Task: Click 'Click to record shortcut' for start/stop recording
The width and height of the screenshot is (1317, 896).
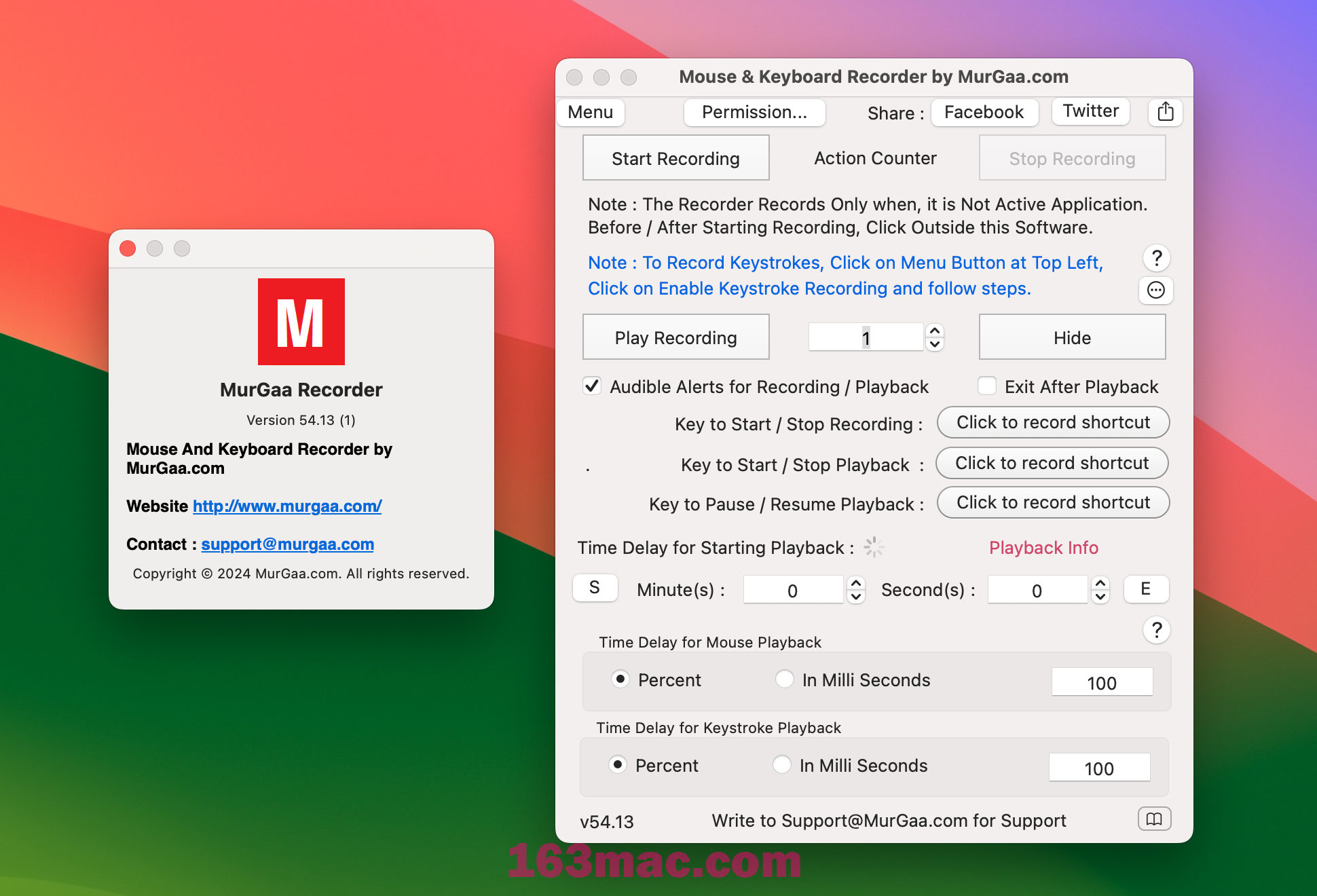Action: click(1053, 422)
